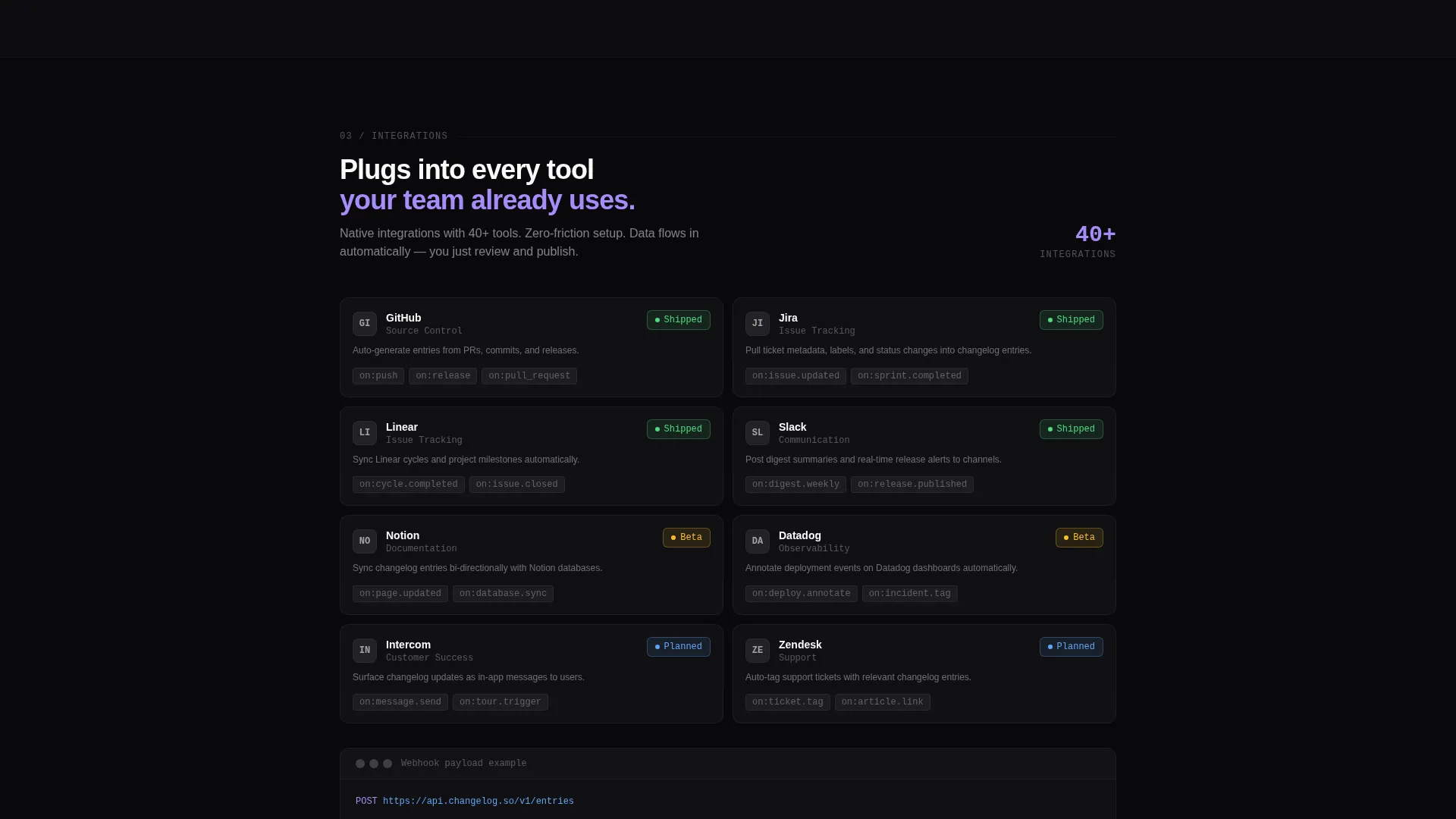This screenshot has width=1456, height=819.
Task: Click the Planned badge on Zendesk card
Action: tap(1072, 647)
